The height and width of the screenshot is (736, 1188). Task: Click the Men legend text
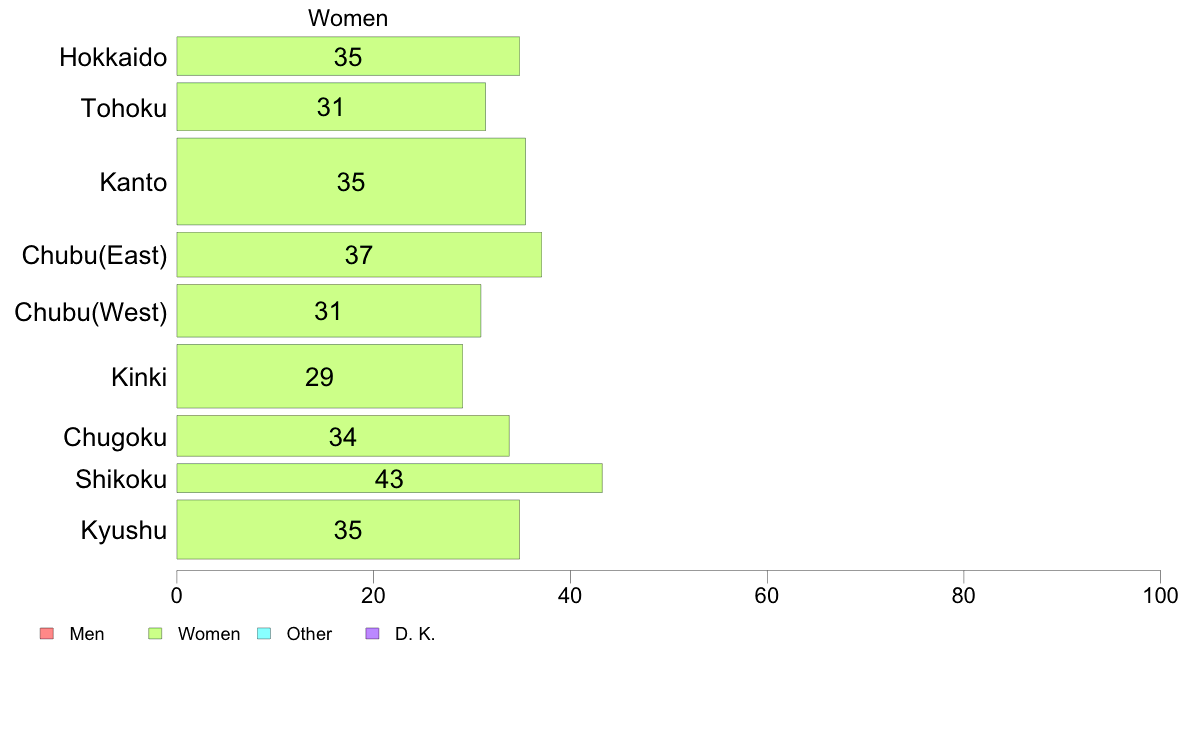pyautogui.click(x=86, y=634)
